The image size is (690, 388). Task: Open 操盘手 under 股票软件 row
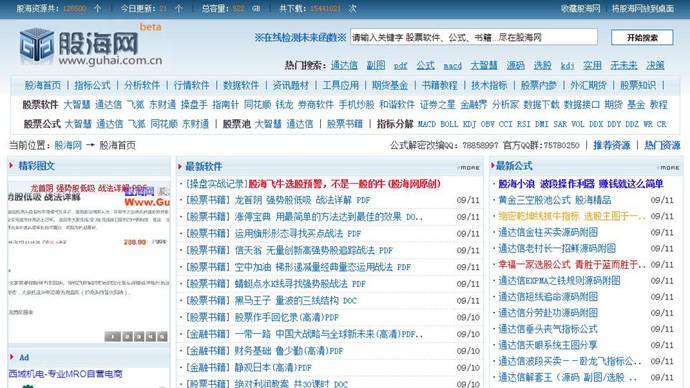pyautogui.click(x=194, y=105)
